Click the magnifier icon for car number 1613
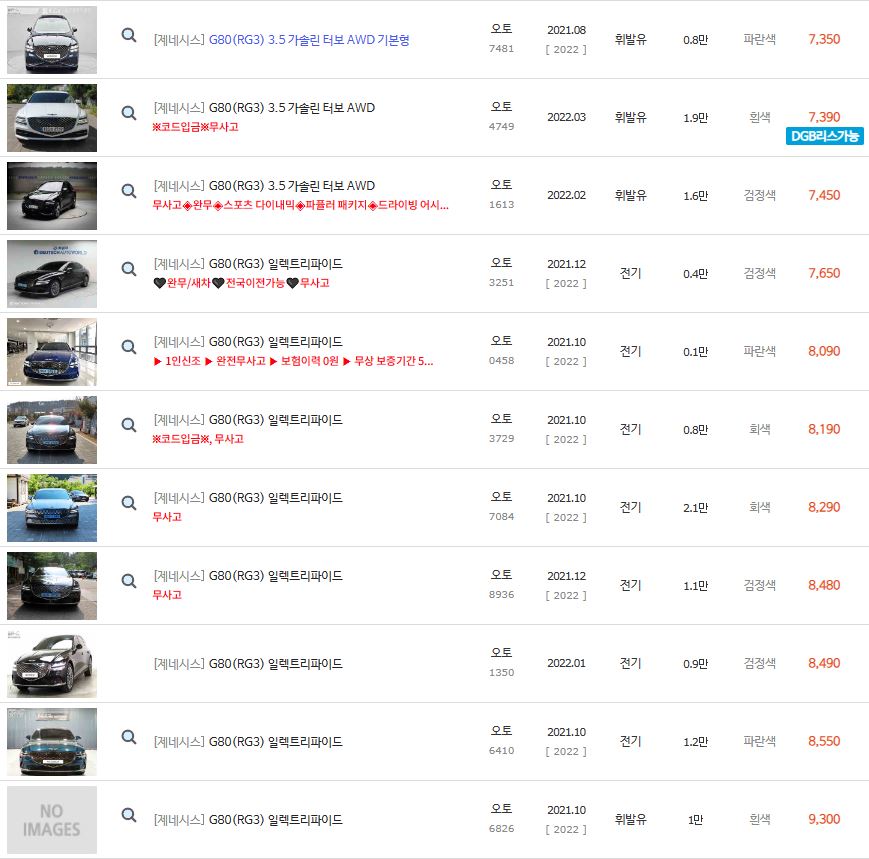 point(129,191)
